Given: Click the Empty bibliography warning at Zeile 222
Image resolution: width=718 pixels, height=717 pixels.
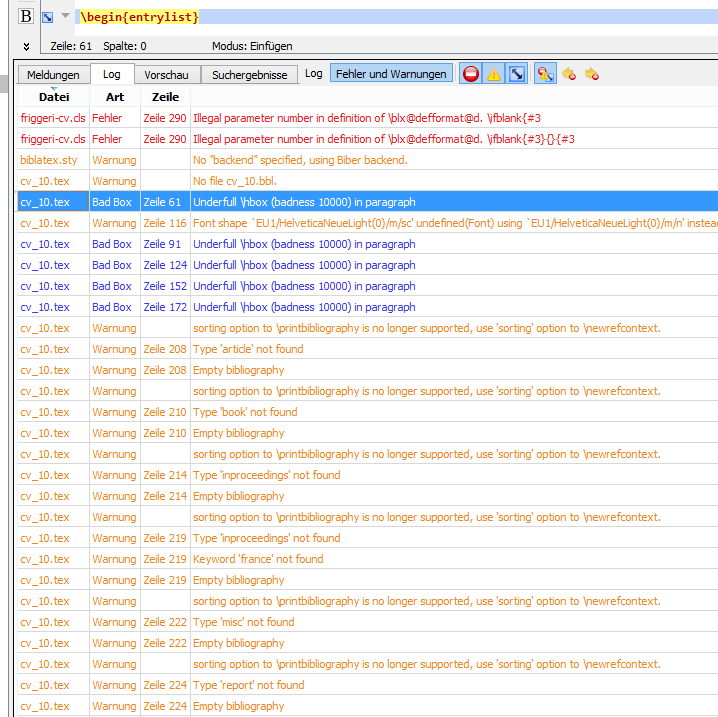Looking at the screenshot, I should pos(368,643).
